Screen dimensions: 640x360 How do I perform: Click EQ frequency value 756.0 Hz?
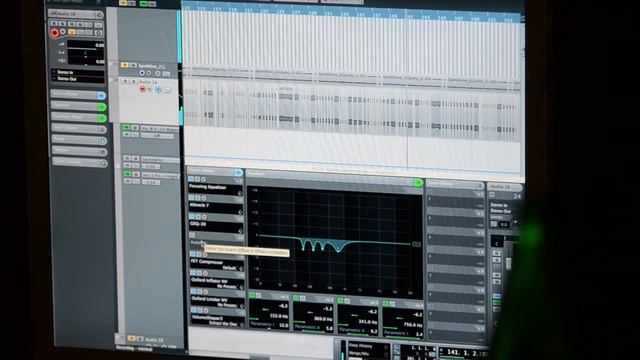[413, 325]
